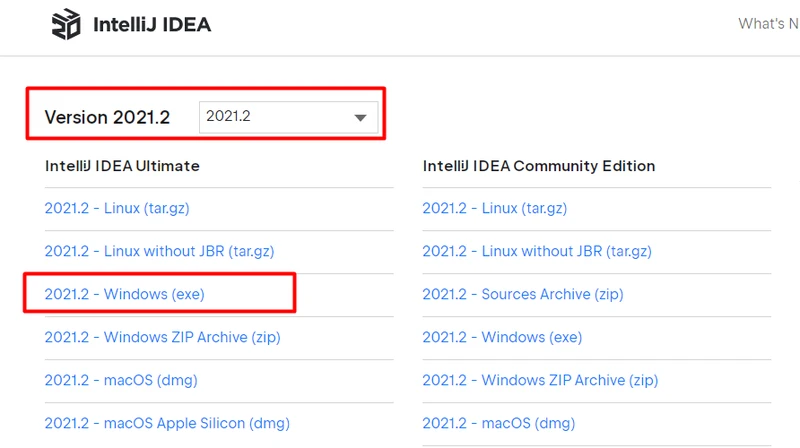The width and height of the screenshot is (800, 448).
Task: Download Ultimate 2021.2 Linux (tar.gz)
Action: tap(117, 209)
